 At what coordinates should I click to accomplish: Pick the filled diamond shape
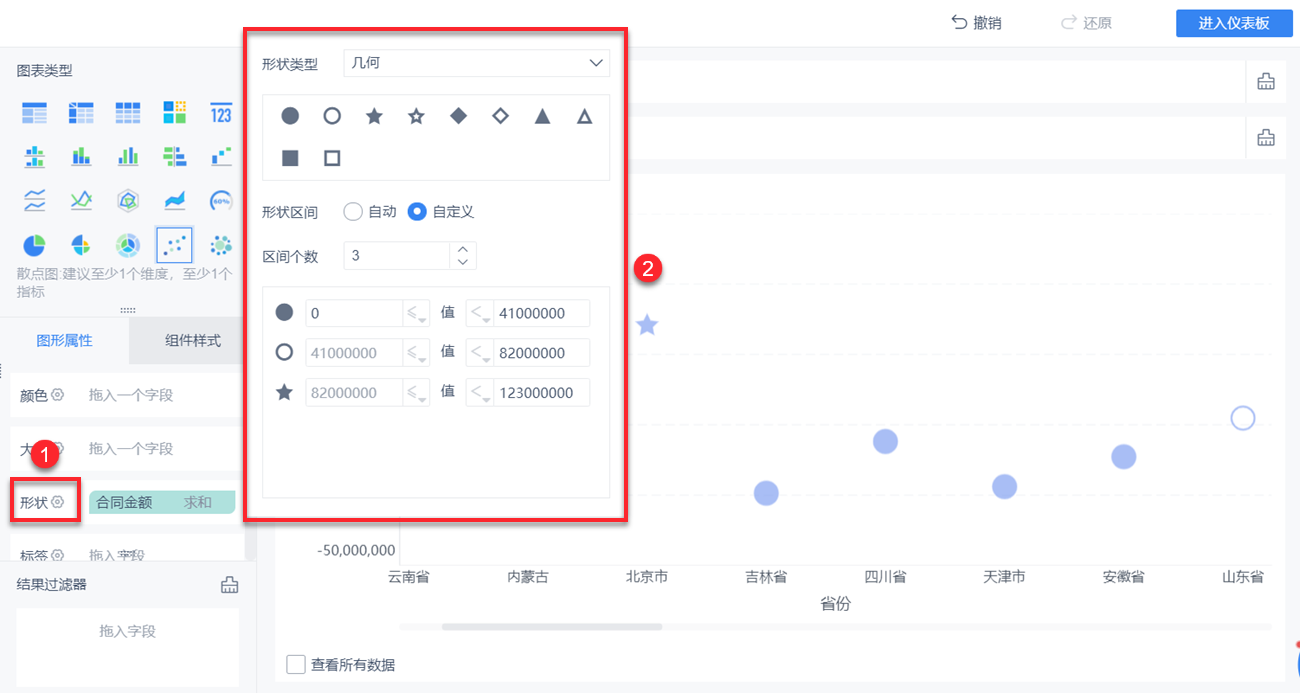pyautogui.click(x=458, y=116)
